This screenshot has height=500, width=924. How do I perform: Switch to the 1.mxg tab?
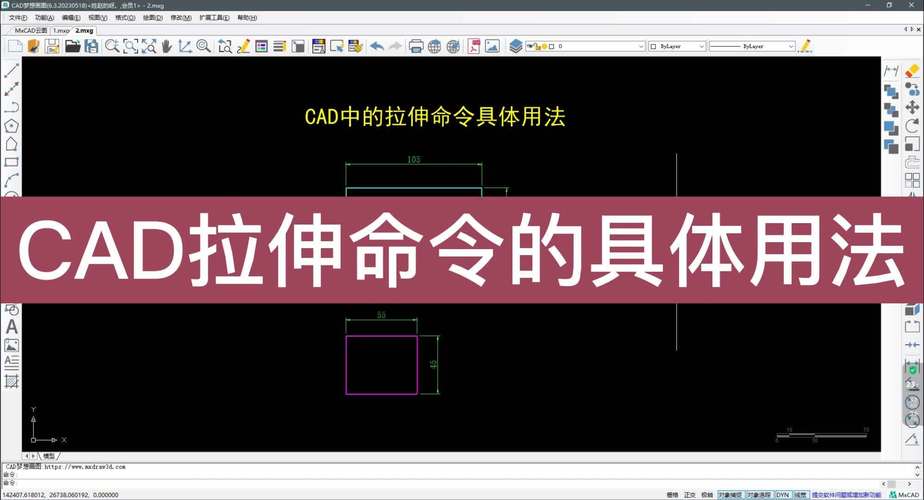pos(61,31)
